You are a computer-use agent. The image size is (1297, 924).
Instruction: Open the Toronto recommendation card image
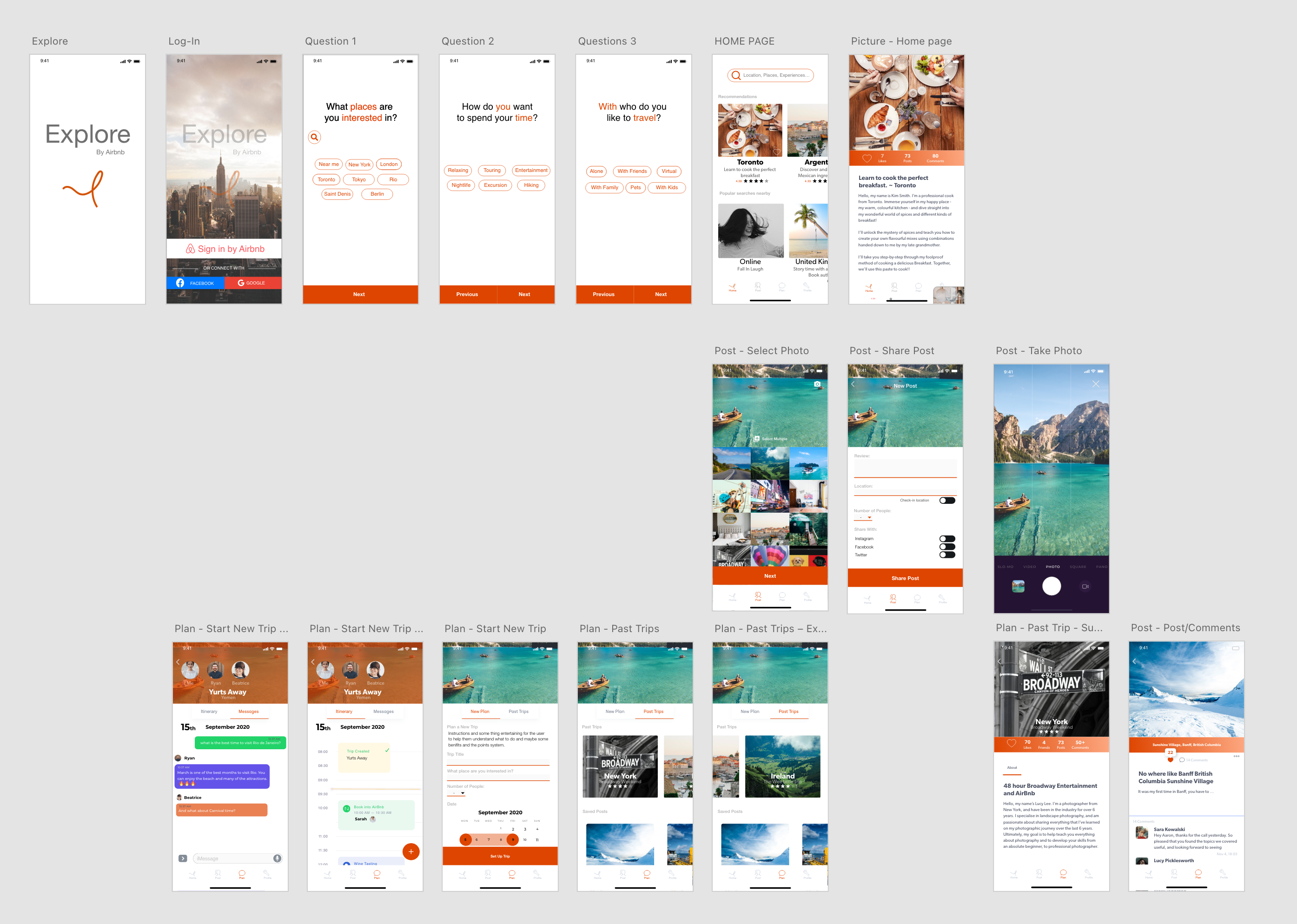[750, 130]
